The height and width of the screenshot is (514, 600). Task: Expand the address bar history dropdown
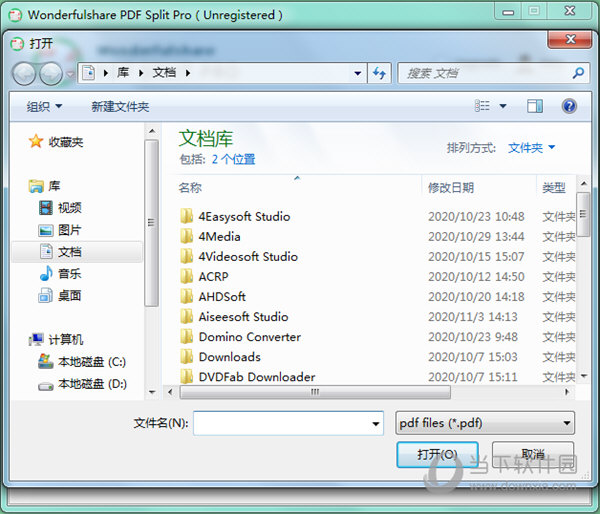pos(358,73)
